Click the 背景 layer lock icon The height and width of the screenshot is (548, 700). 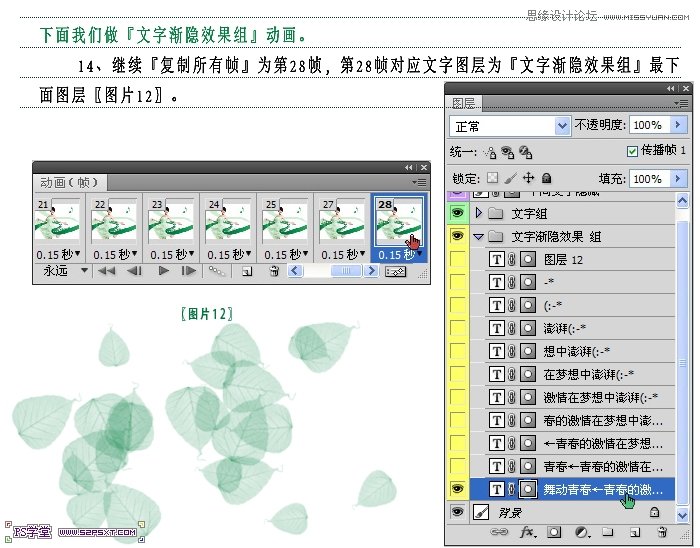pos(654,512)
